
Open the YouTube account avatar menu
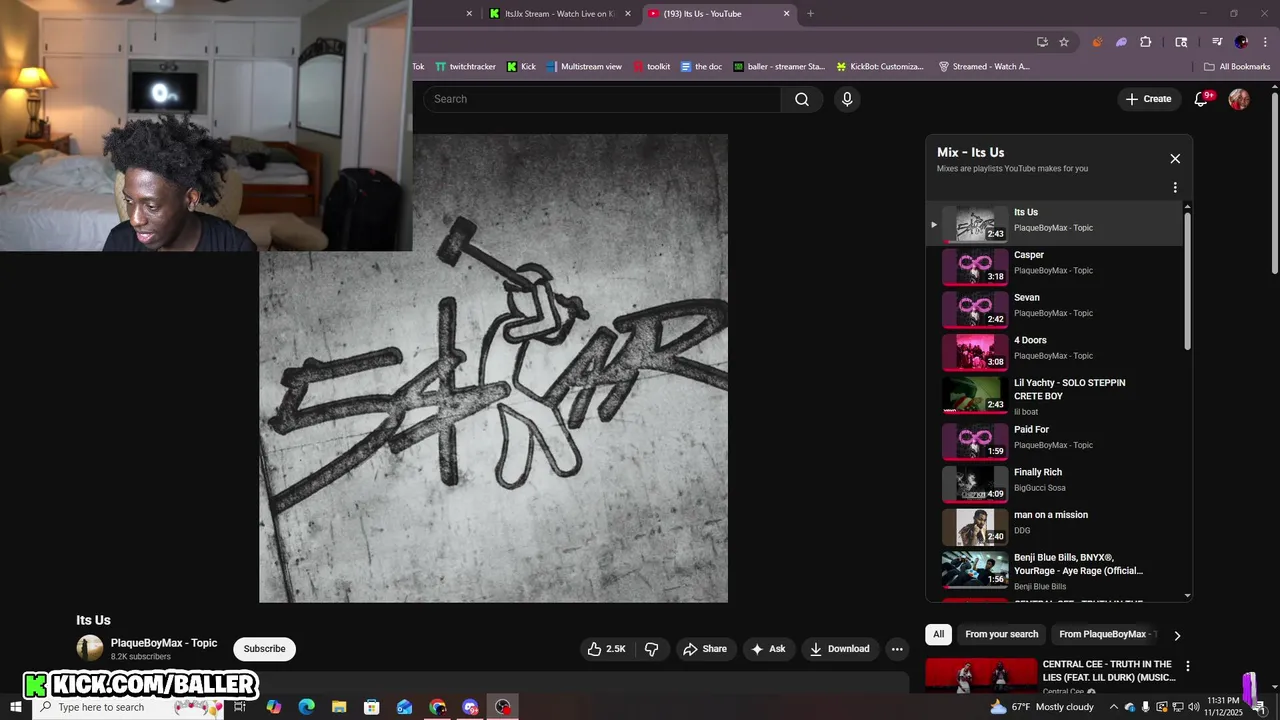[1239, 99]
